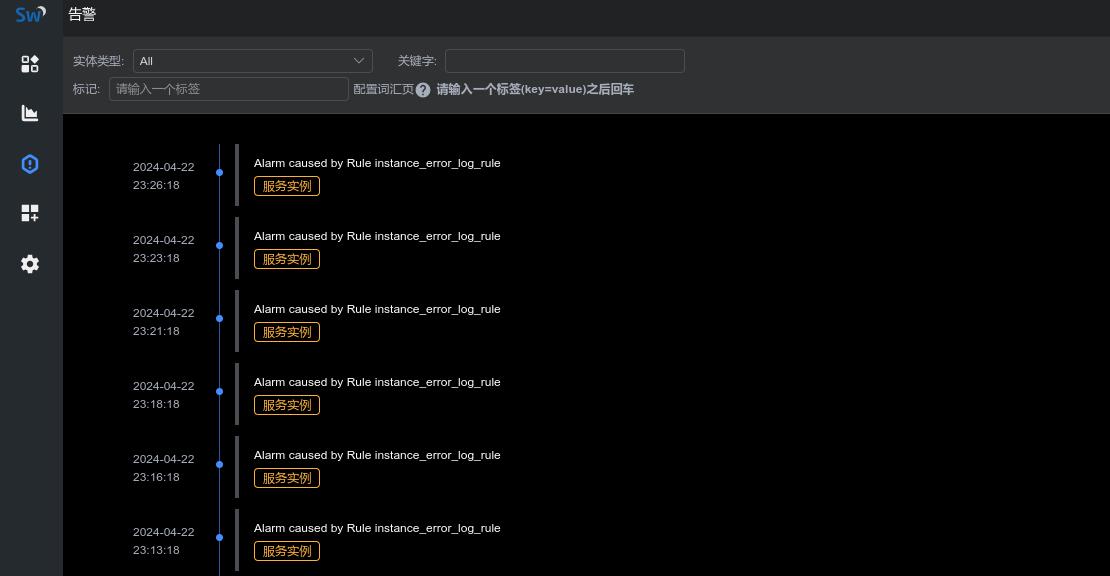Click the 服务实例 tag on the 23:13:18 alarm

click(286, 550)
